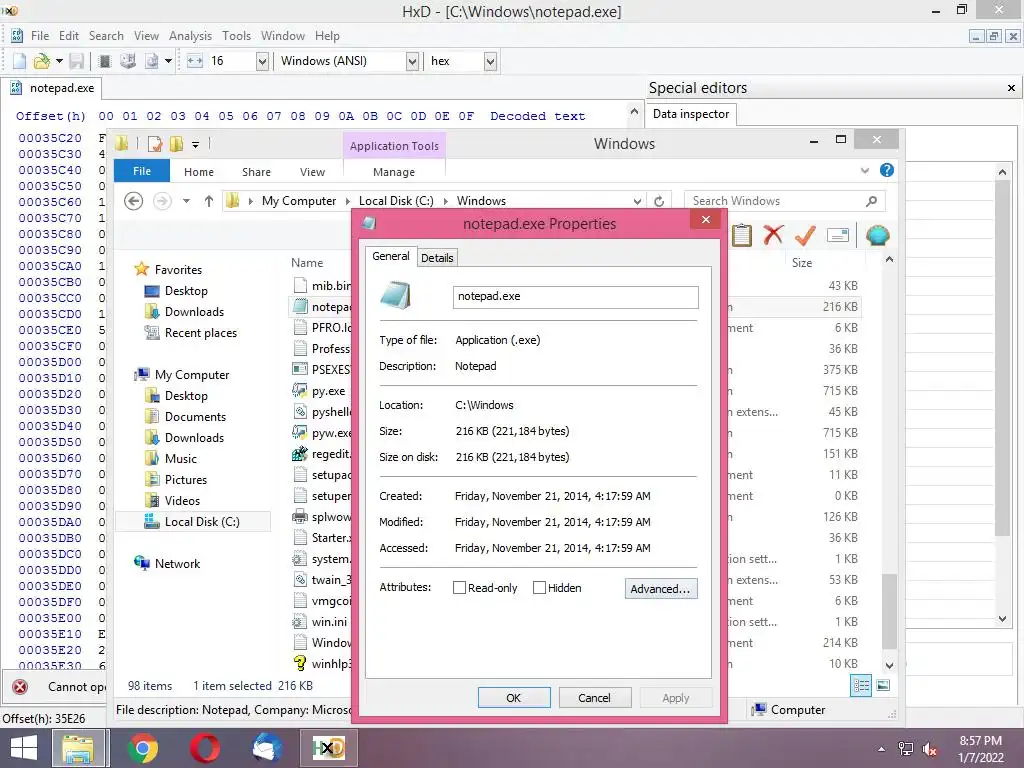Click the New file icon in HxD toolbar
The height and width of the screenshot is (768, 1024).
19,61
